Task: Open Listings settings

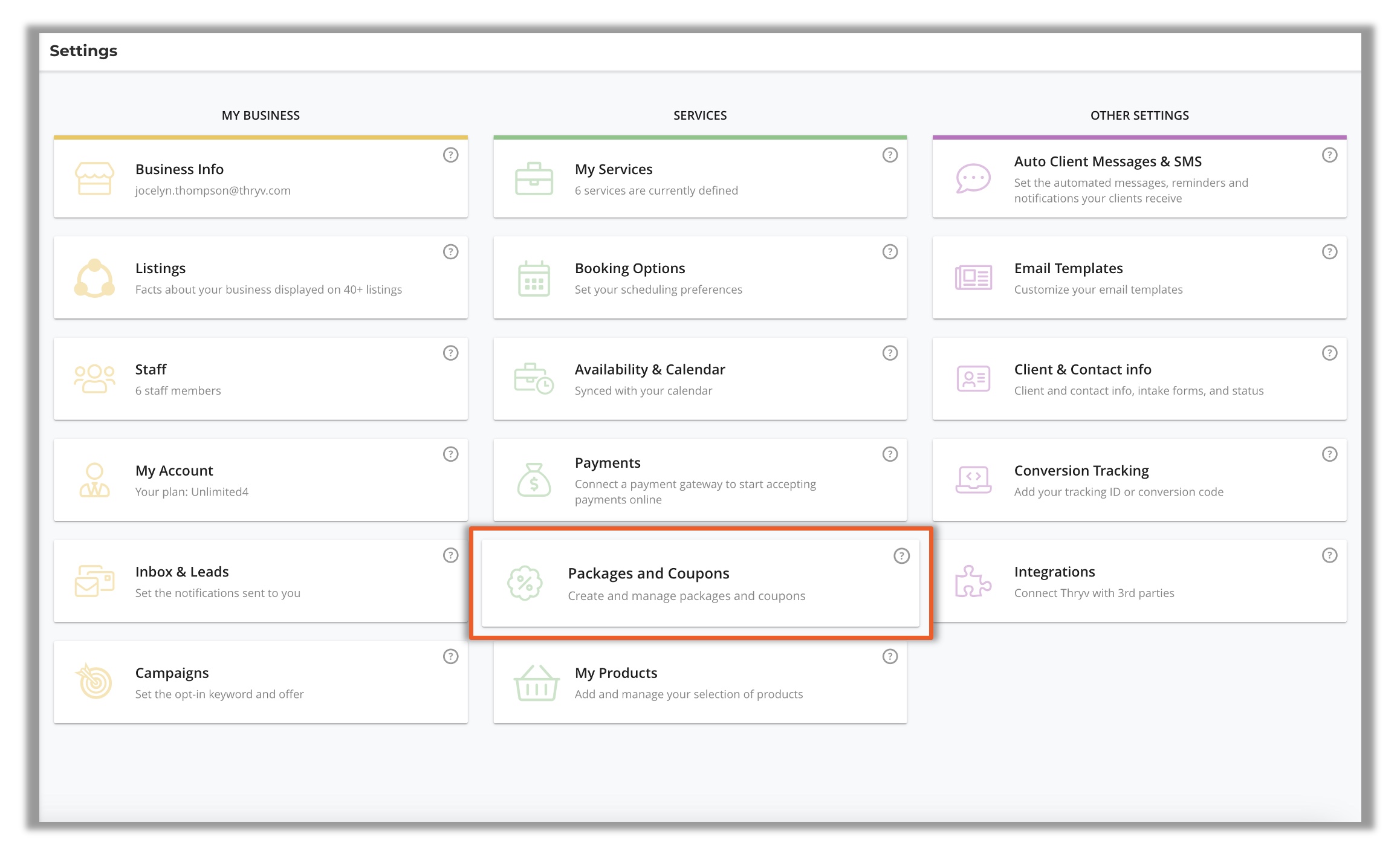Action: (x=261, y=278)
